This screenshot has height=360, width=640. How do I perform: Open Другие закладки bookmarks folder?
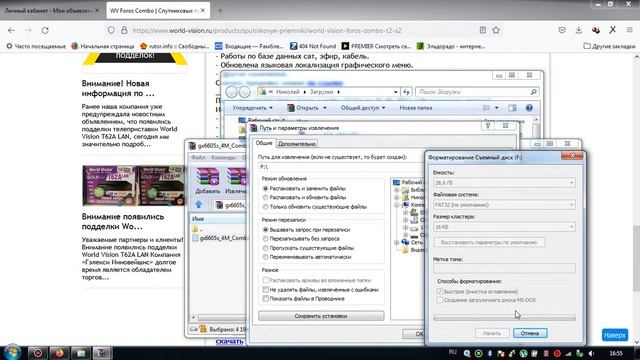(x=609, y=46)
